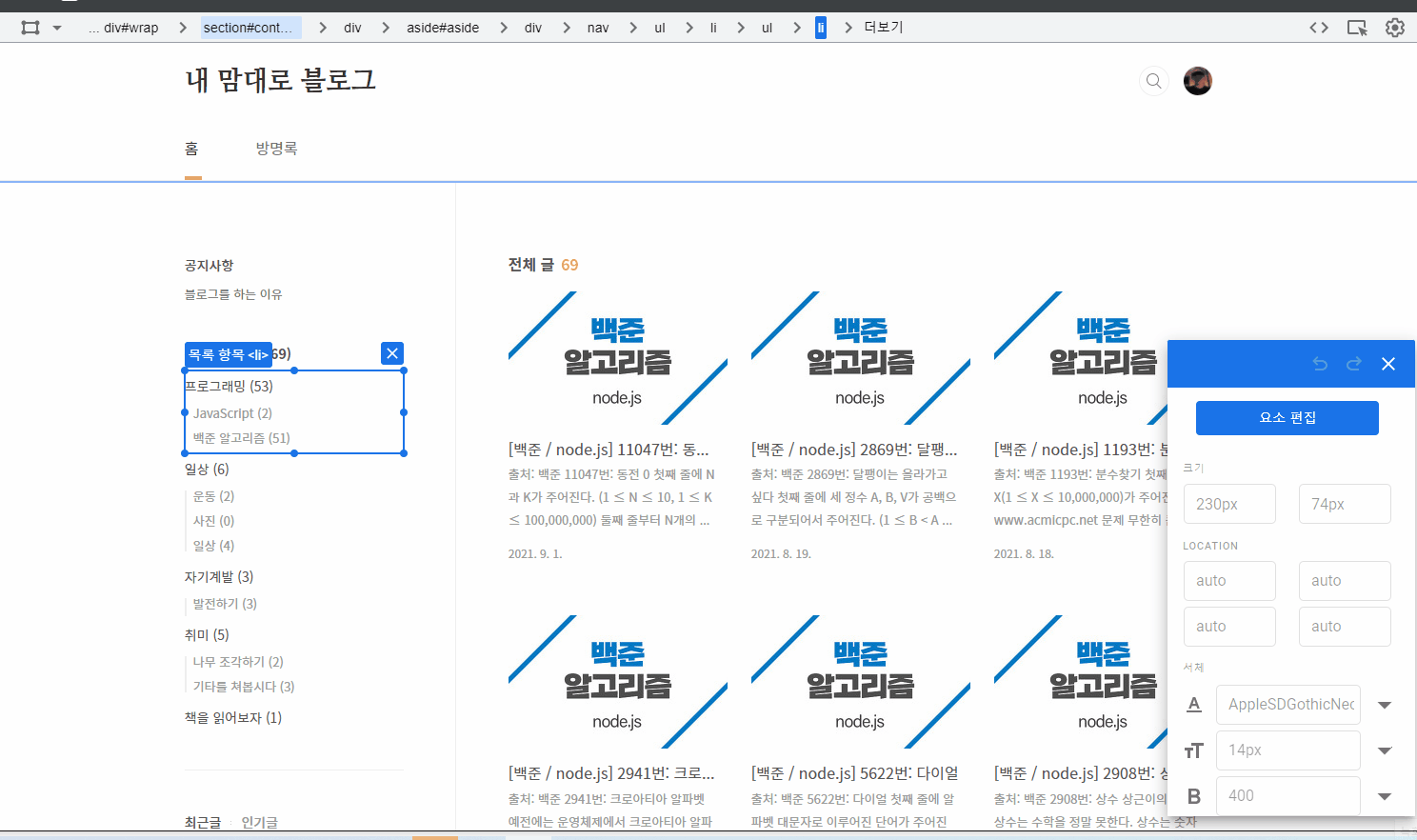
Task: Switch to the 홈 tab
Action: pyautogui.click(x=191, y=149)
